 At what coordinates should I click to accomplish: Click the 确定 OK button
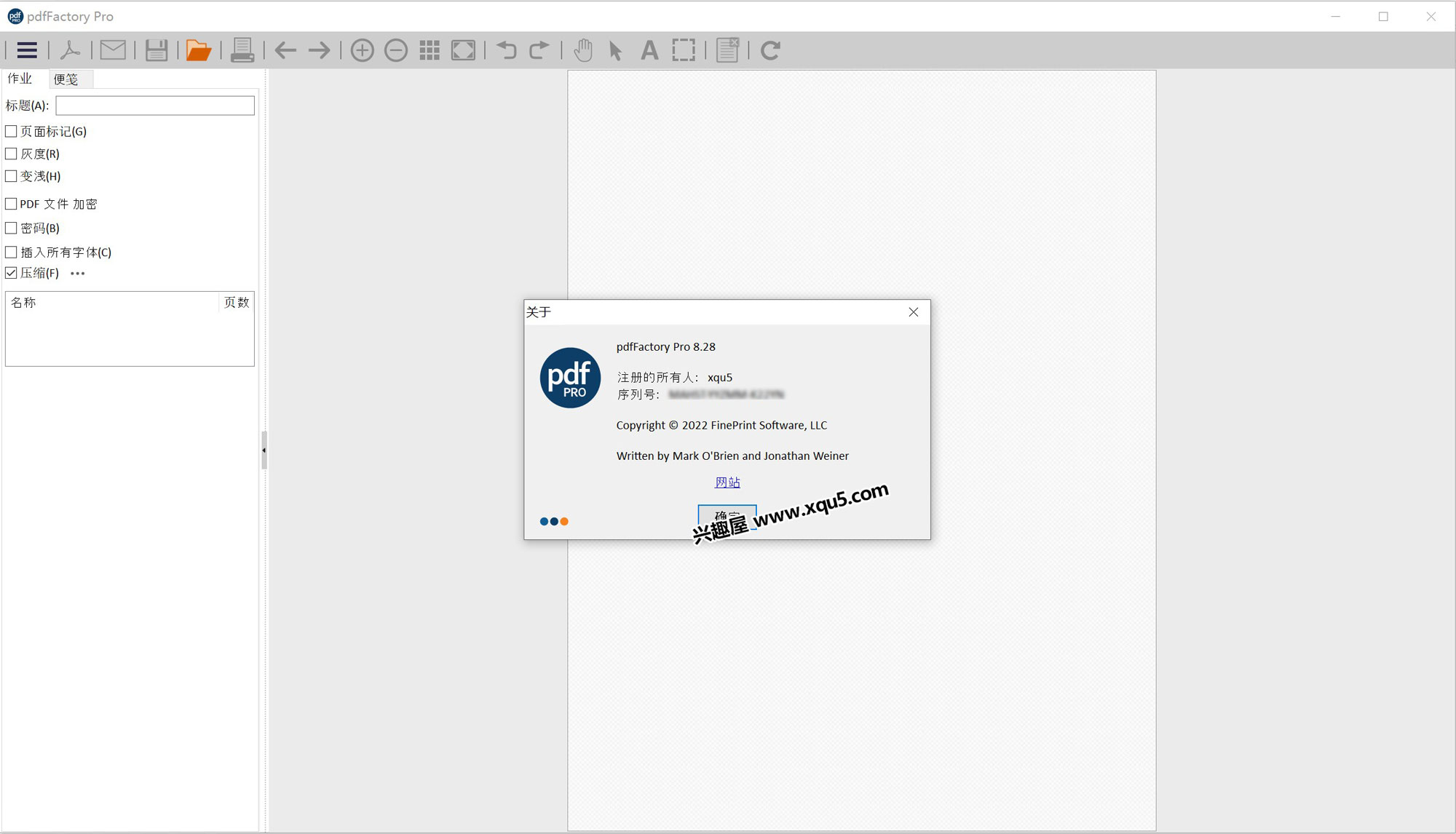click(727, 517)
